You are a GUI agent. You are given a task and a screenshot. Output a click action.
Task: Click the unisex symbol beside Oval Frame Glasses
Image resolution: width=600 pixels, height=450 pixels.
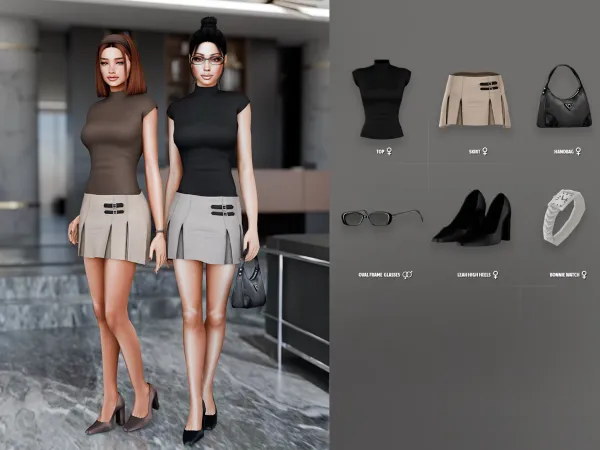point(407,274)
